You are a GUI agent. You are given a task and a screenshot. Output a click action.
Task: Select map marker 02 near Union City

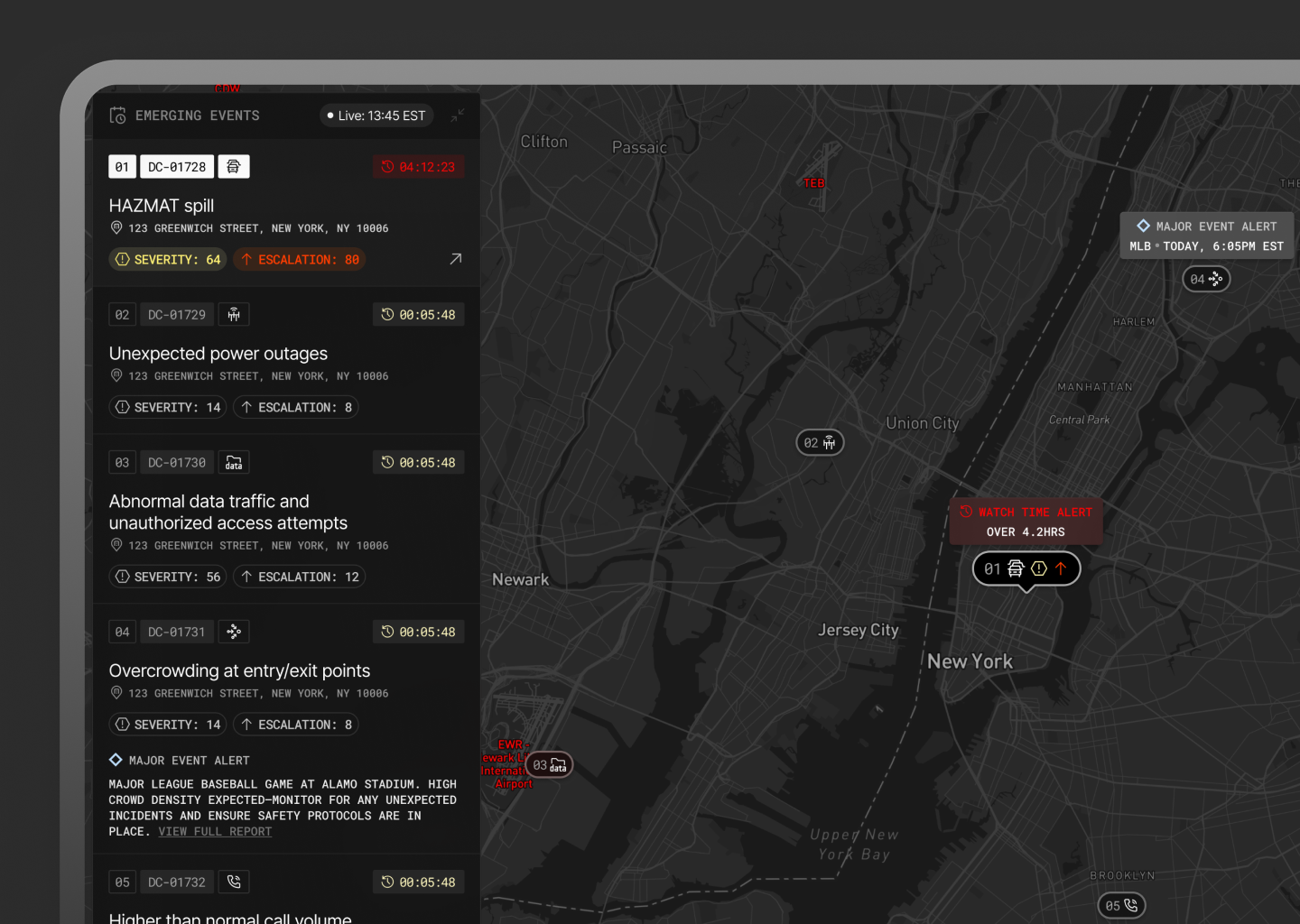(x=820, y=442)
